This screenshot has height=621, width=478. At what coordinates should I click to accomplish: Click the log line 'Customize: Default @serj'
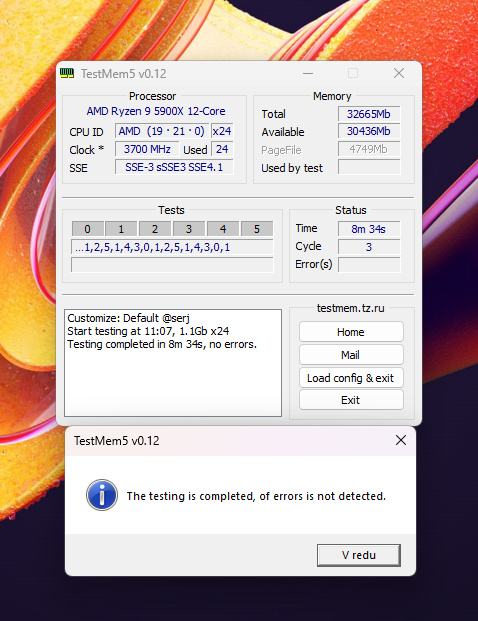pos(129,318)
